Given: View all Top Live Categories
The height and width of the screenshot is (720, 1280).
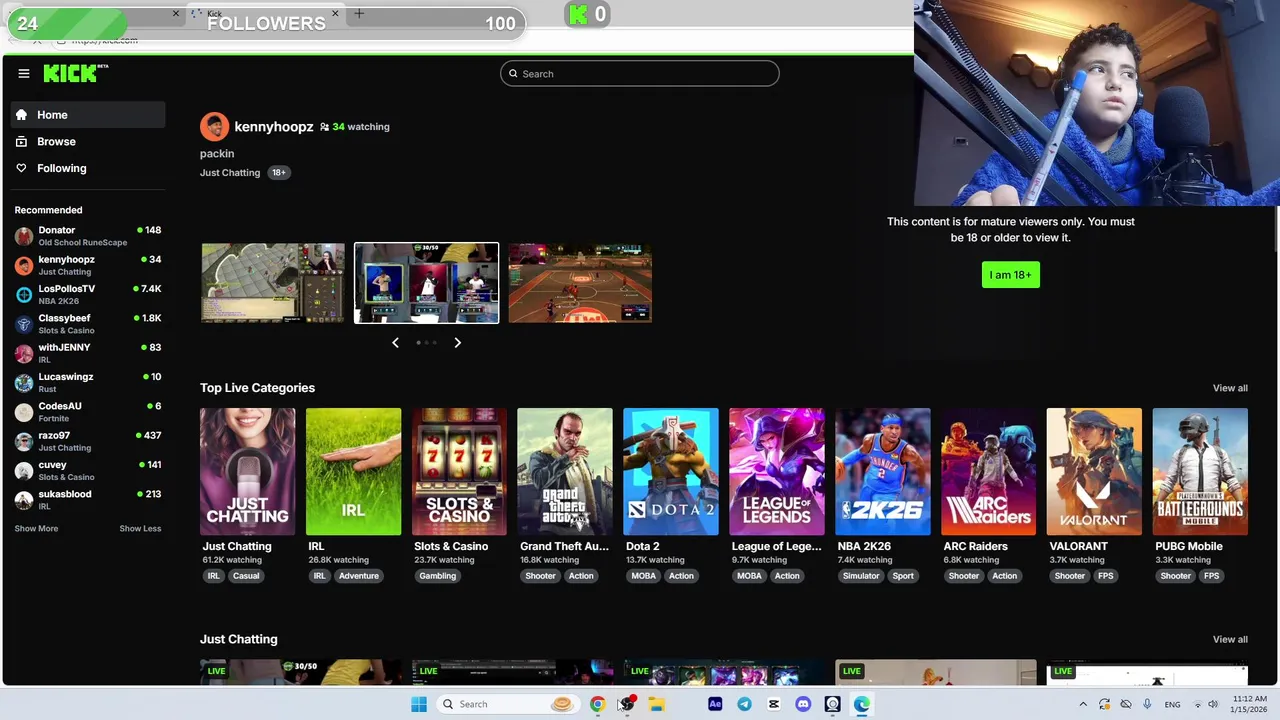Looking at the screenshot, I should (x=1230, y=388).
